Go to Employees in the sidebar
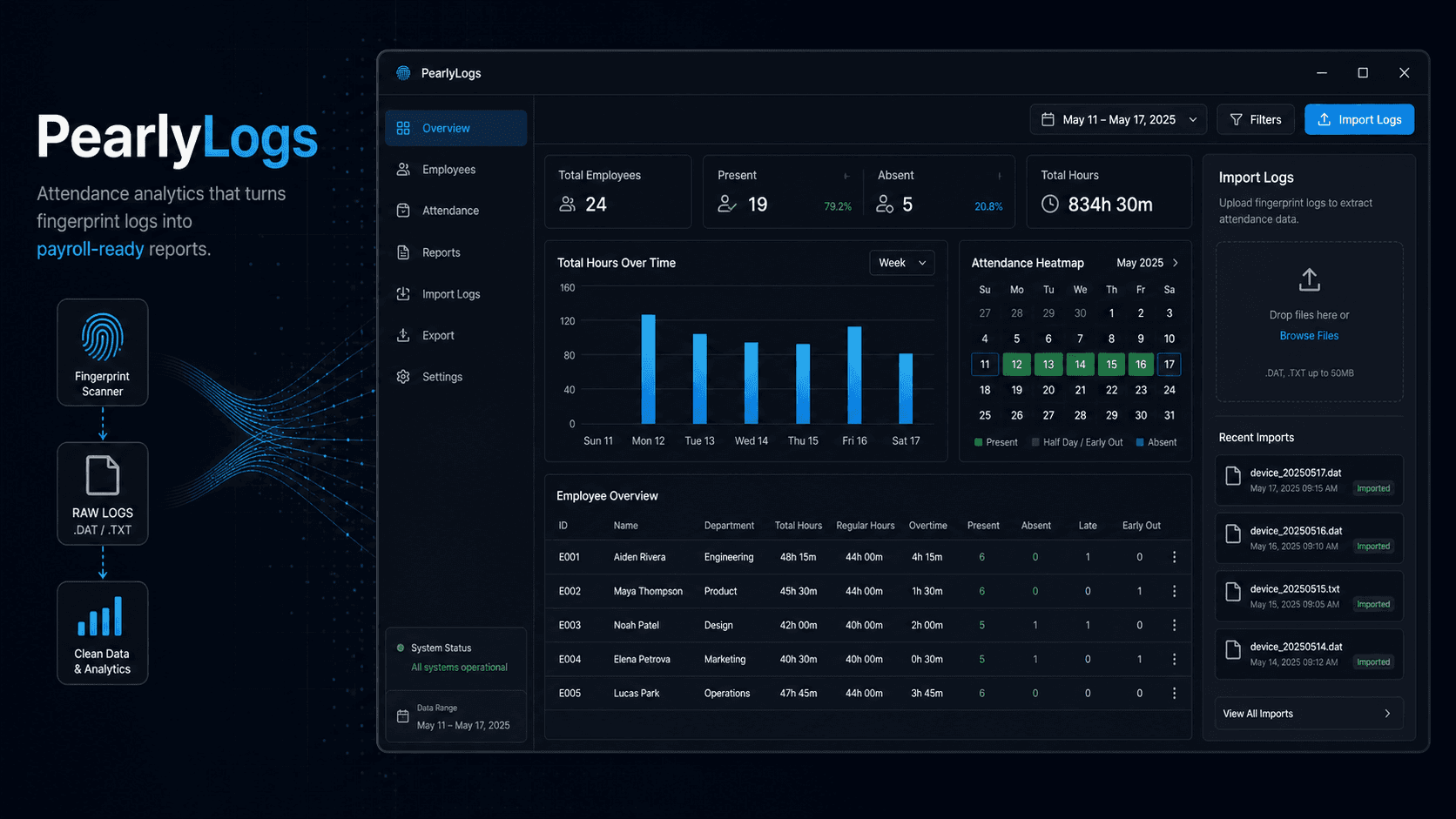The height and width of the screenshot is (819, 1456). (x=455, y=170)
